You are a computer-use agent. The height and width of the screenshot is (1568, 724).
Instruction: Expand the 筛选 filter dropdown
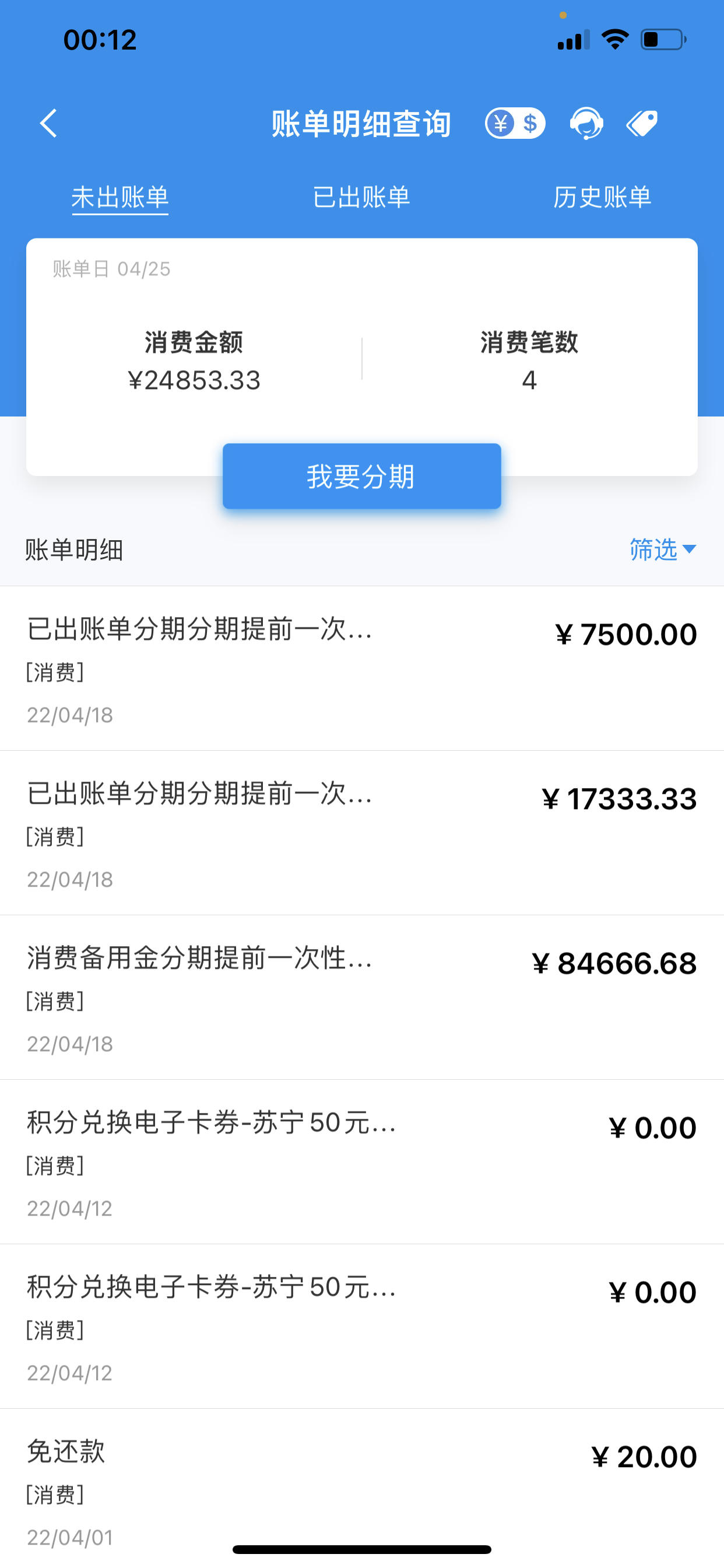tap(663, 549)
